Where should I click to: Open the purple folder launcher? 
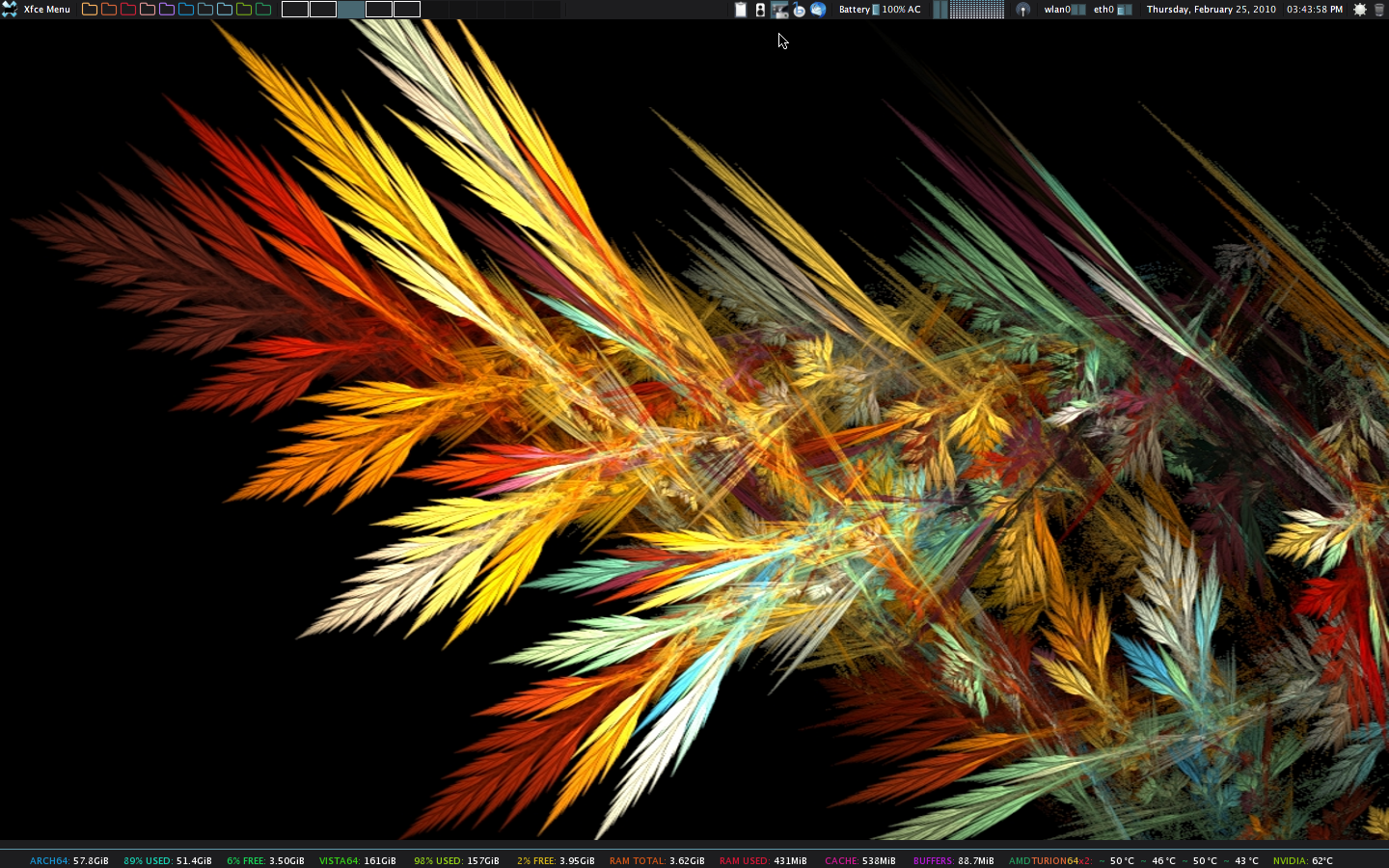point(167,9)
